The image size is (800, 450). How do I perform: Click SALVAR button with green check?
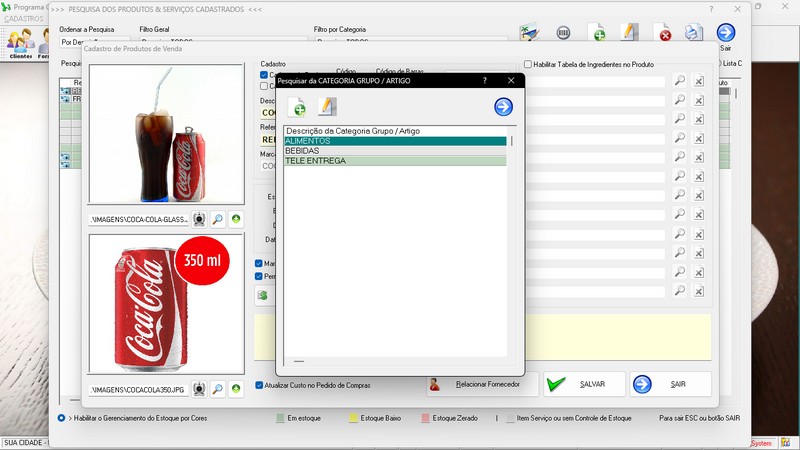(x=584, y=384)
